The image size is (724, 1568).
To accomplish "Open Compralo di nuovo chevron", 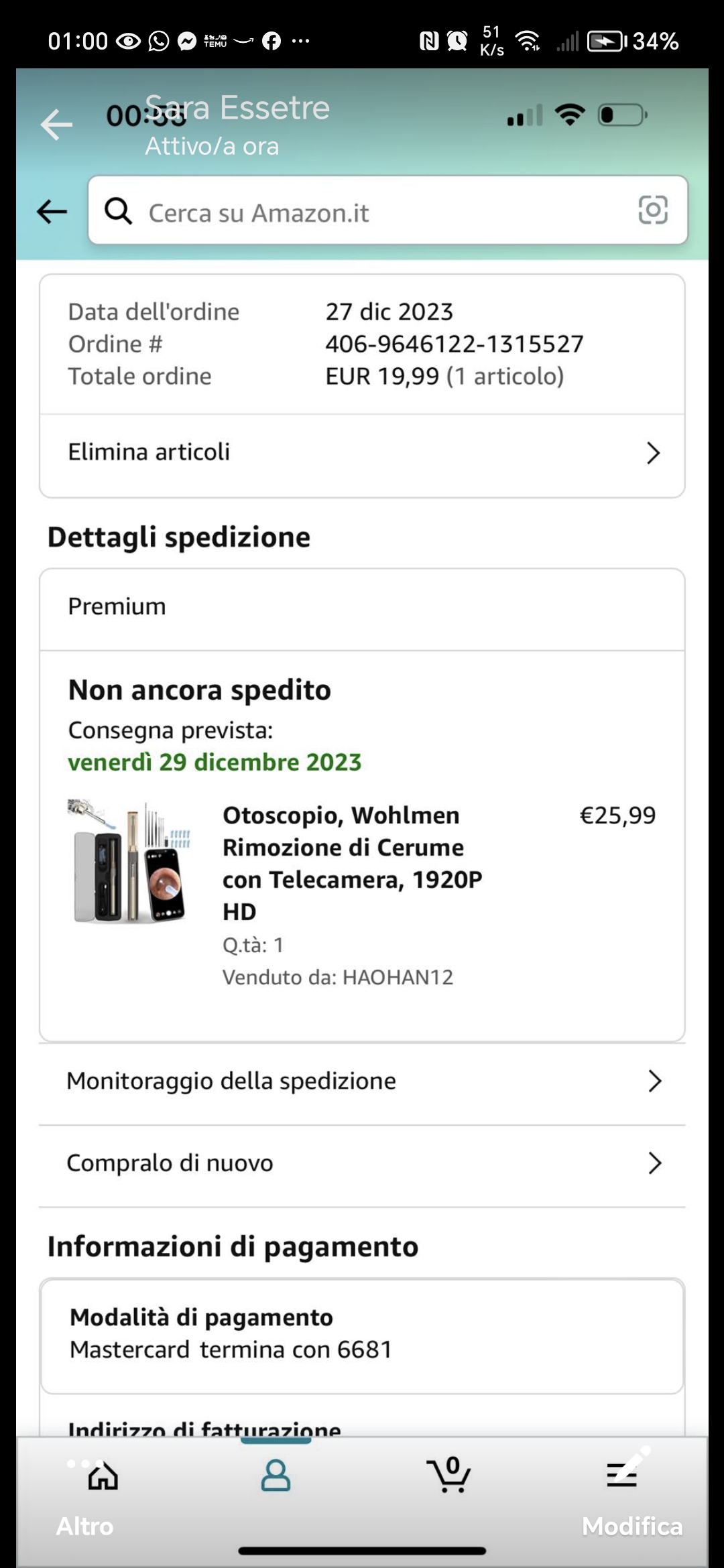I will point(654,1163).
